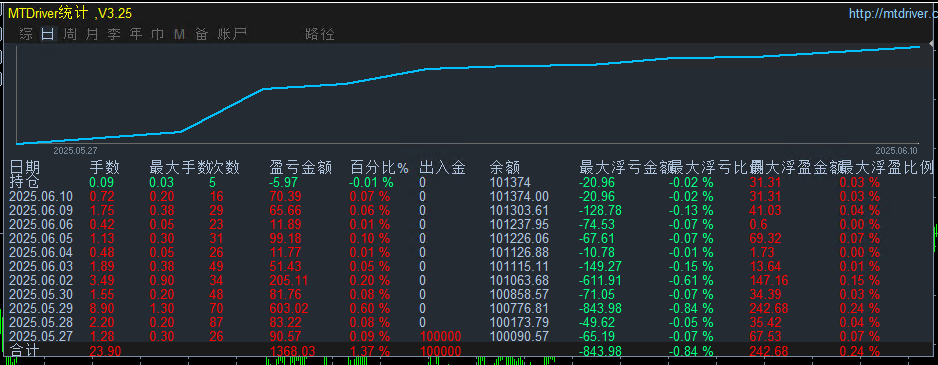This screenshot has width=938, height=365.
Task: Open the 币 currency tab
Action: [157, 34]
